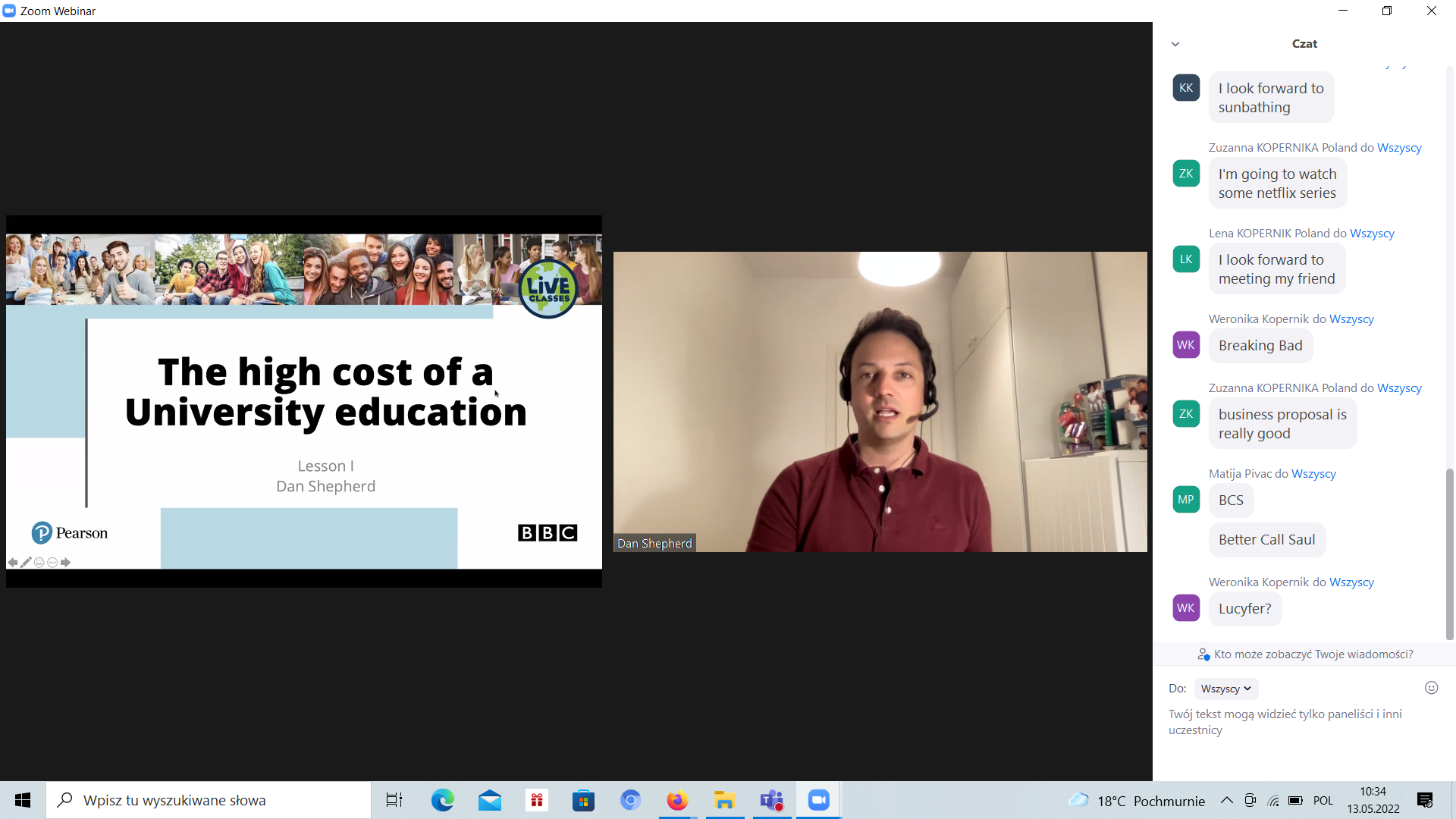This screenshot has width=1456, height=819.
Task: Click the battery status tray icon
Action: pos(1295,800)
